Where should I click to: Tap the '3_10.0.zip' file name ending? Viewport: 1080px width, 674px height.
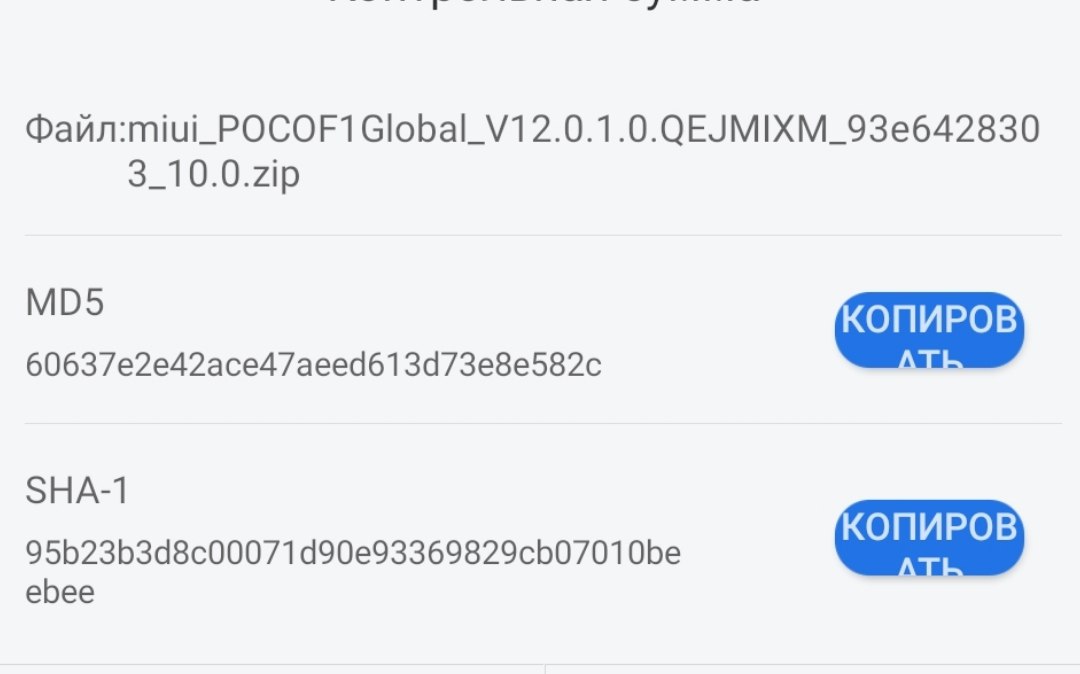tap(213, 175)
